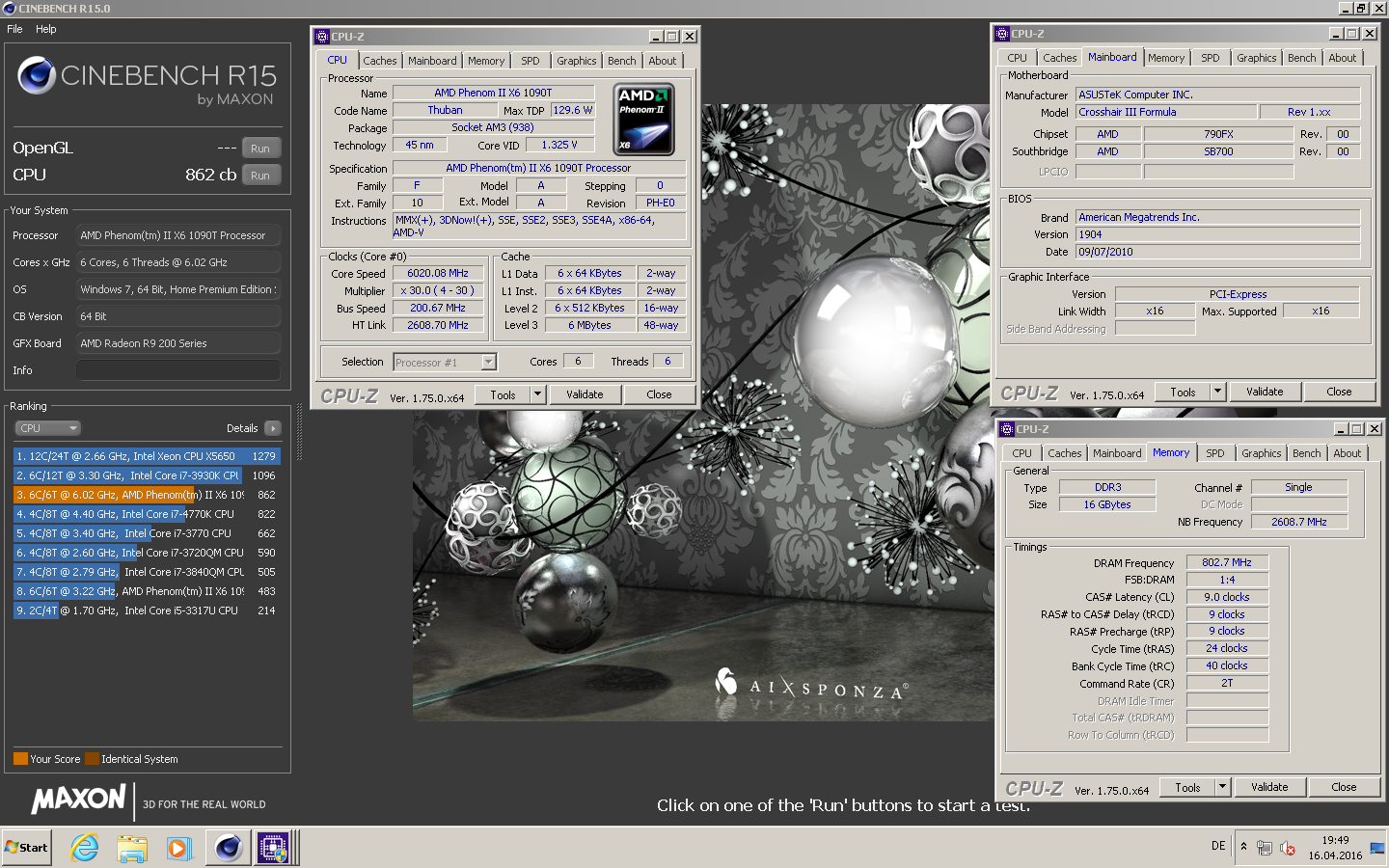Click the DE language indicator
The height and width of the screenshot is (868, 1389).
point(1218,846)
